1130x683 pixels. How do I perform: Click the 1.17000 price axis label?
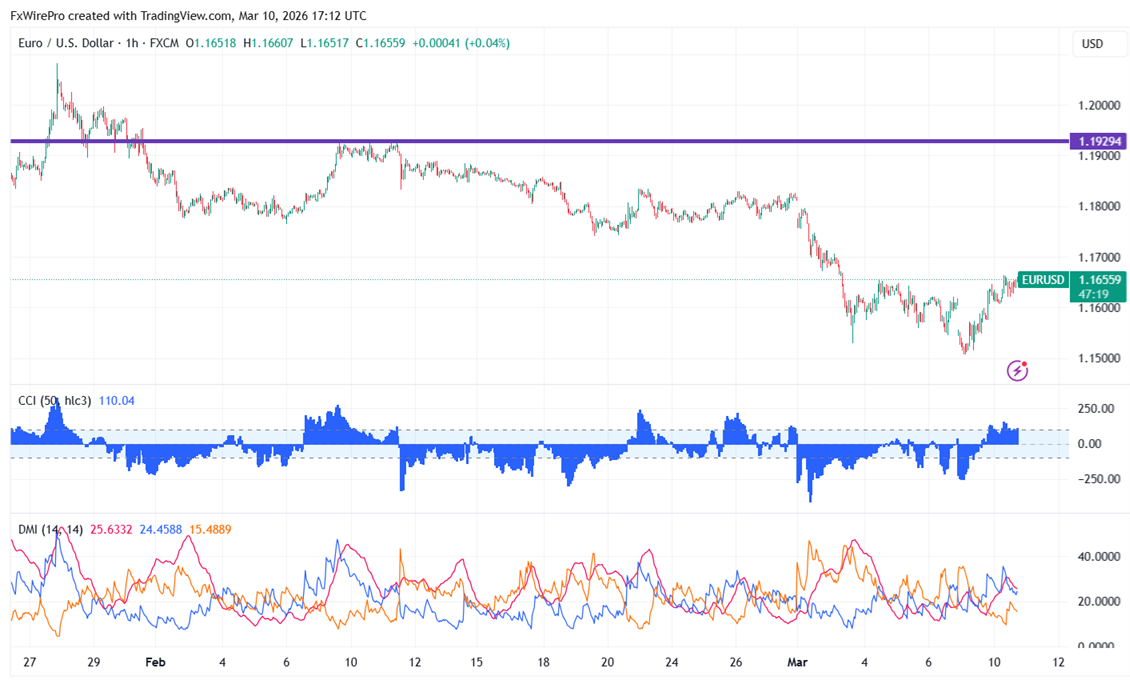coord(1099,257)
